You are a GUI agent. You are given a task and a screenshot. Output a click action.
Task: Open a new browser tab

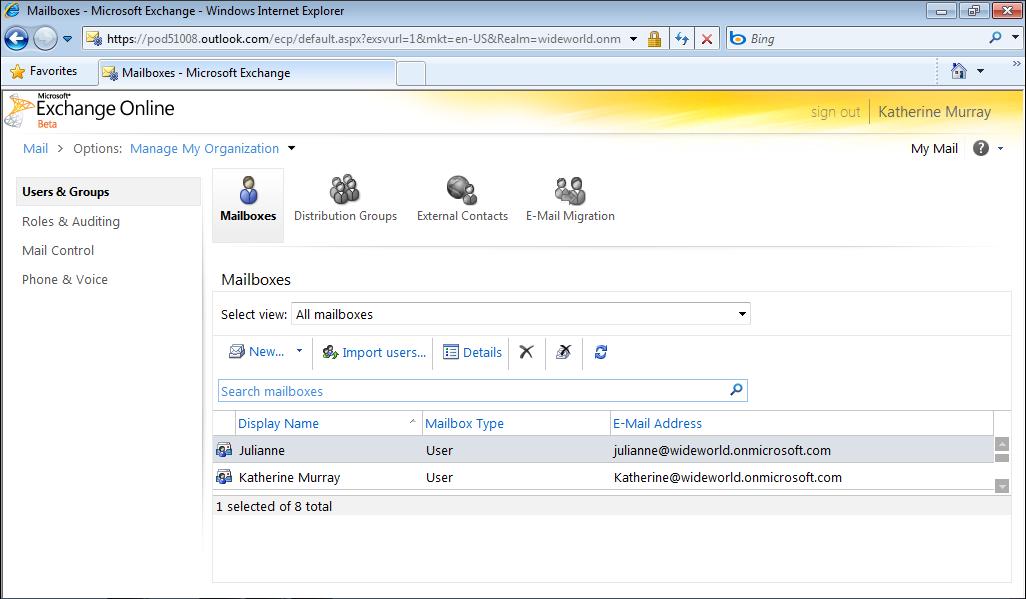[411, 73]
